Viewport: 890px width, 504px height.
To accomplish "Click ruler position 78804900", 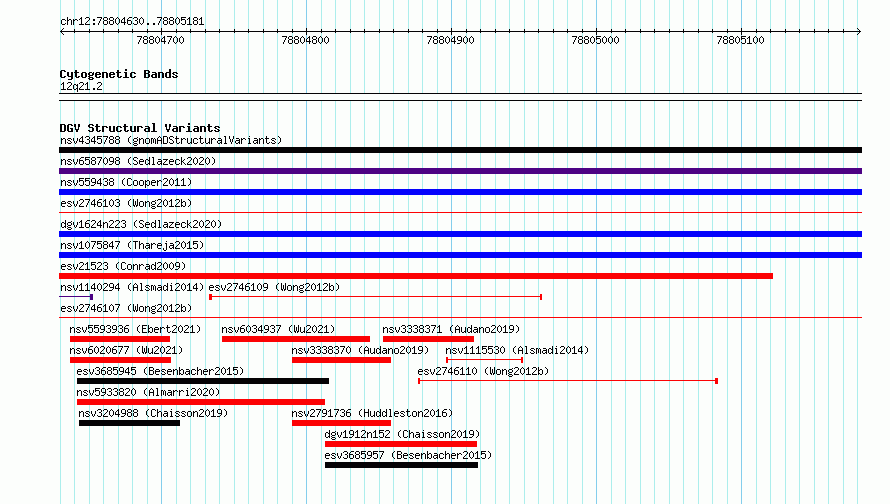I will [x=450, y=40].
